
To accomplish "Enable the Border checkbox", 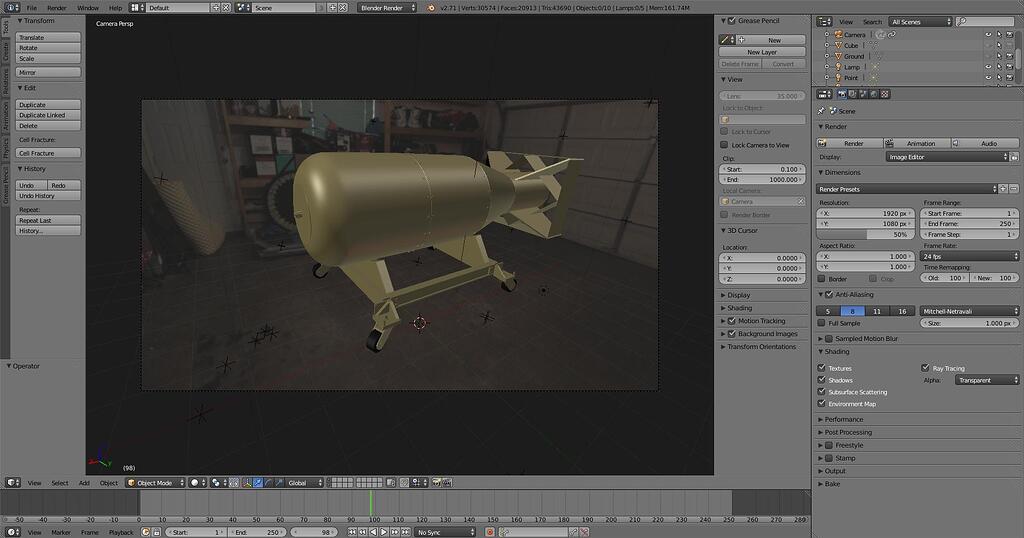I will [x=822, y=278].
